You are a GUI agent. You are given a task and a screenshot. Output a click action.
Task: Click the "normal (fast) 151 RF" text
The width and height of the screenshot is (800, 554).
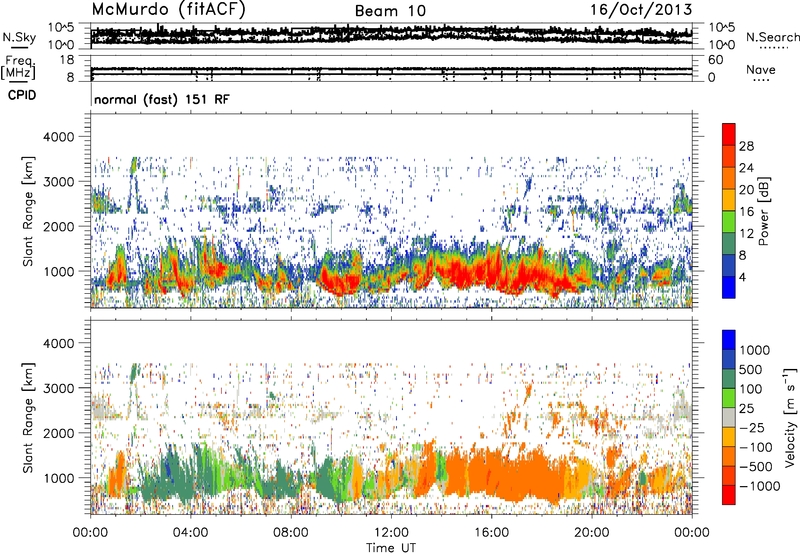click(x=162, y=99)
